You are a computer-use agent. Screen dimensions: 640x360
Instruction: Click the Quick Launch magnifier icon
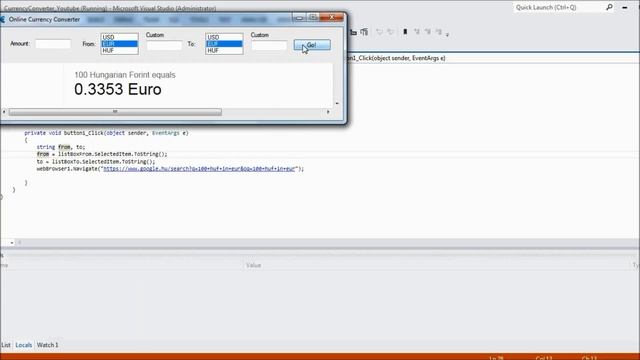(x=609, y=7)
